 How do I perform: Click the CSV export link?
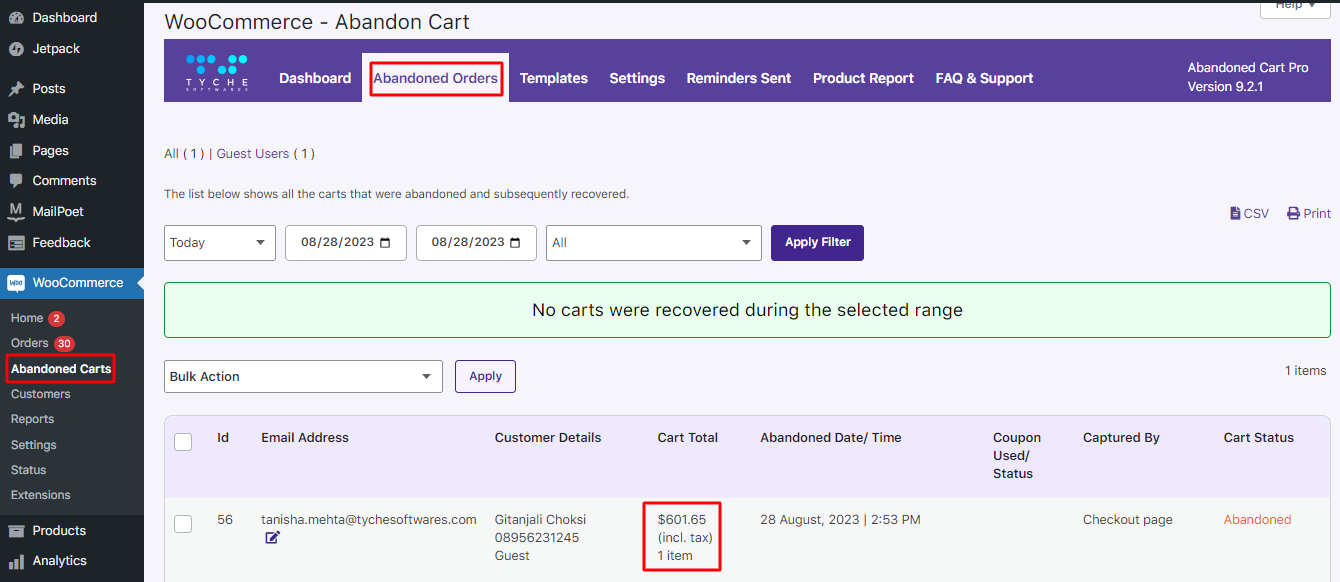click(1249, 214)
